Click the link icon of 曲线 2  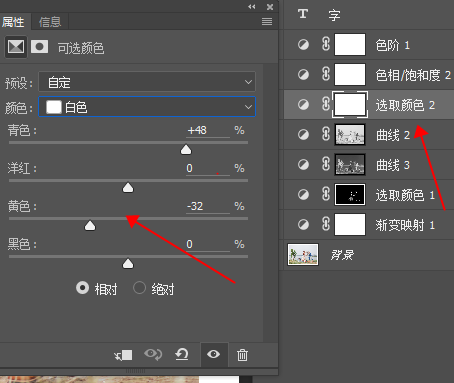[326, 134]
